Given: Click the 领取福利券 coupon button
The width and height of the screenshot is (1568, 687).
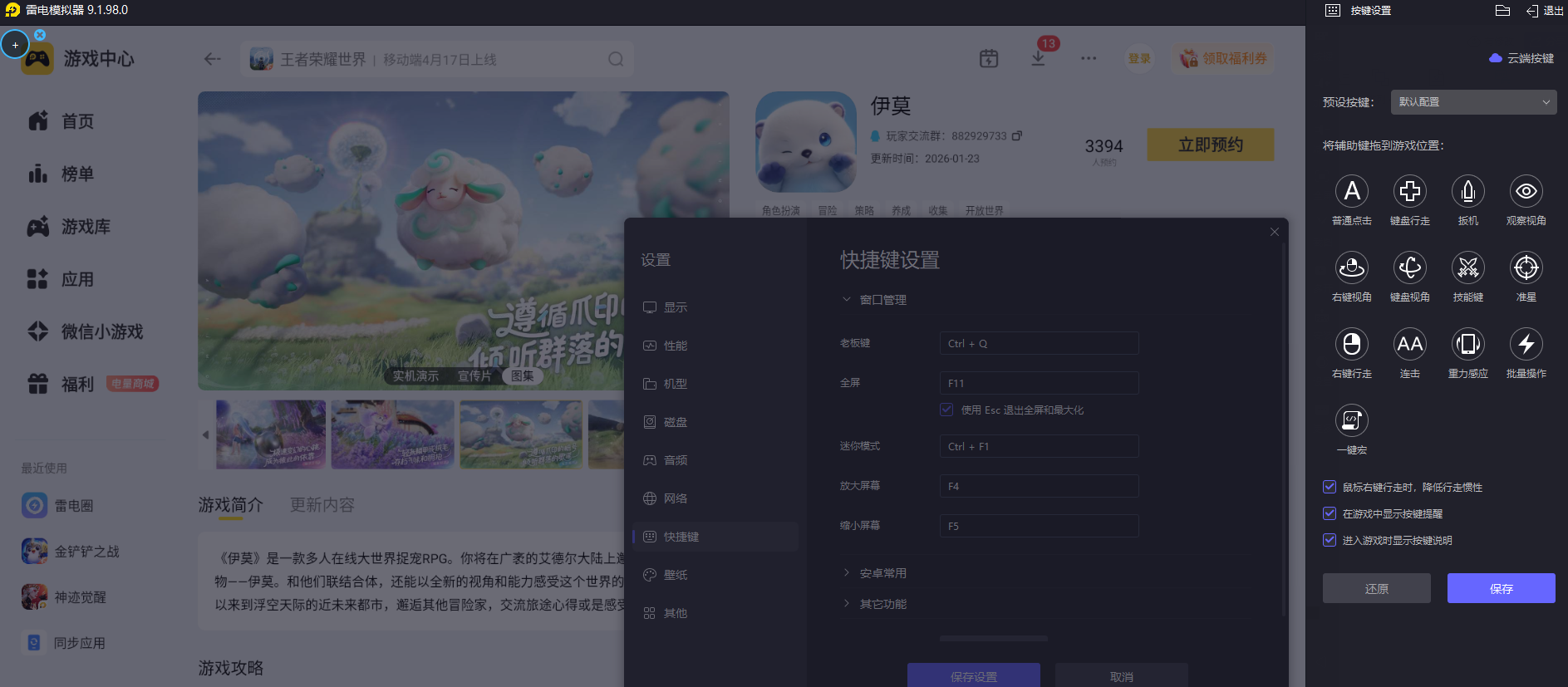Looking at the screenshot, I should [1223, 58].
